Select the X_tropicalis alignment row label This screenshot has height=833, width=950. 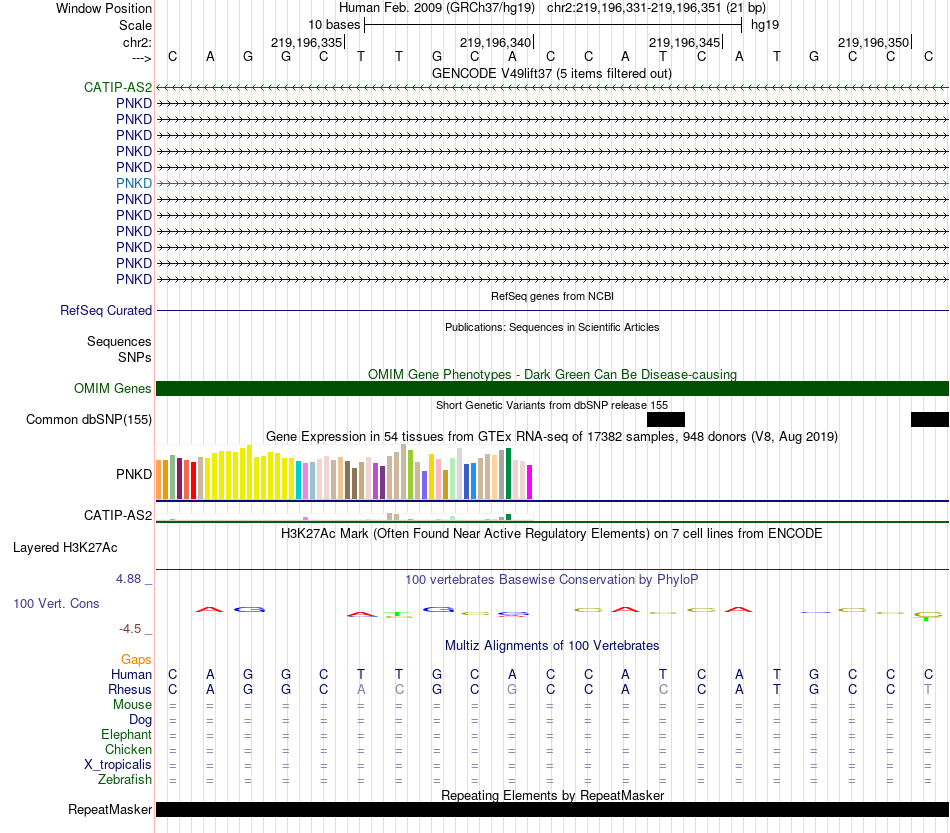tap(118, 765)
